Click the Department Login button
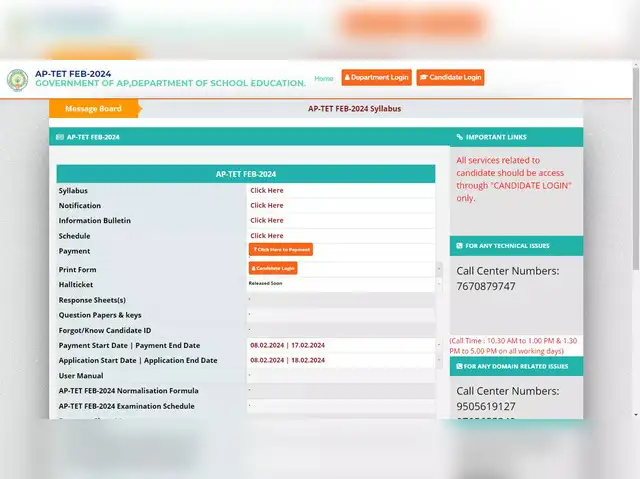 (377, 77)
